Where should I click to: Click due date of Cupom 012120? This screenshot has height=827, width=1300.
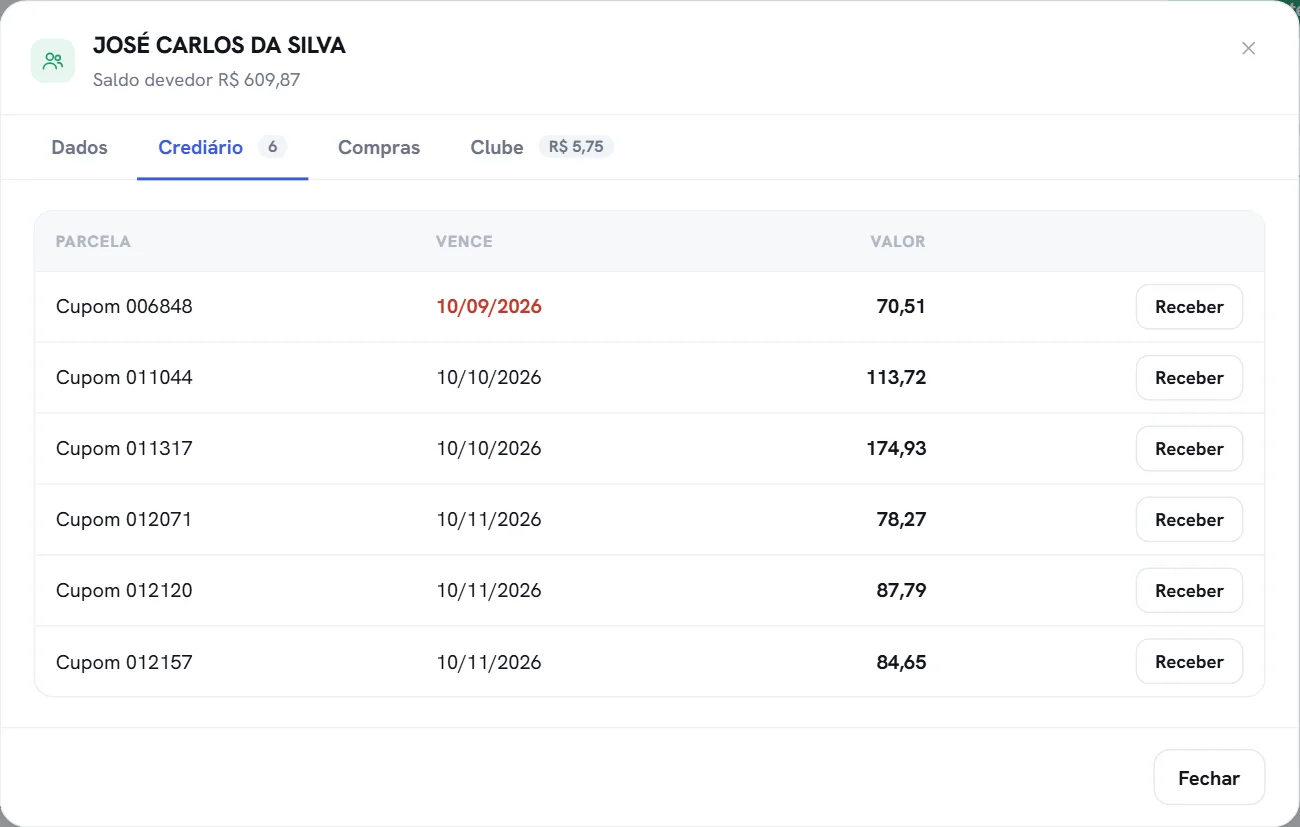(x=489, y=591)
